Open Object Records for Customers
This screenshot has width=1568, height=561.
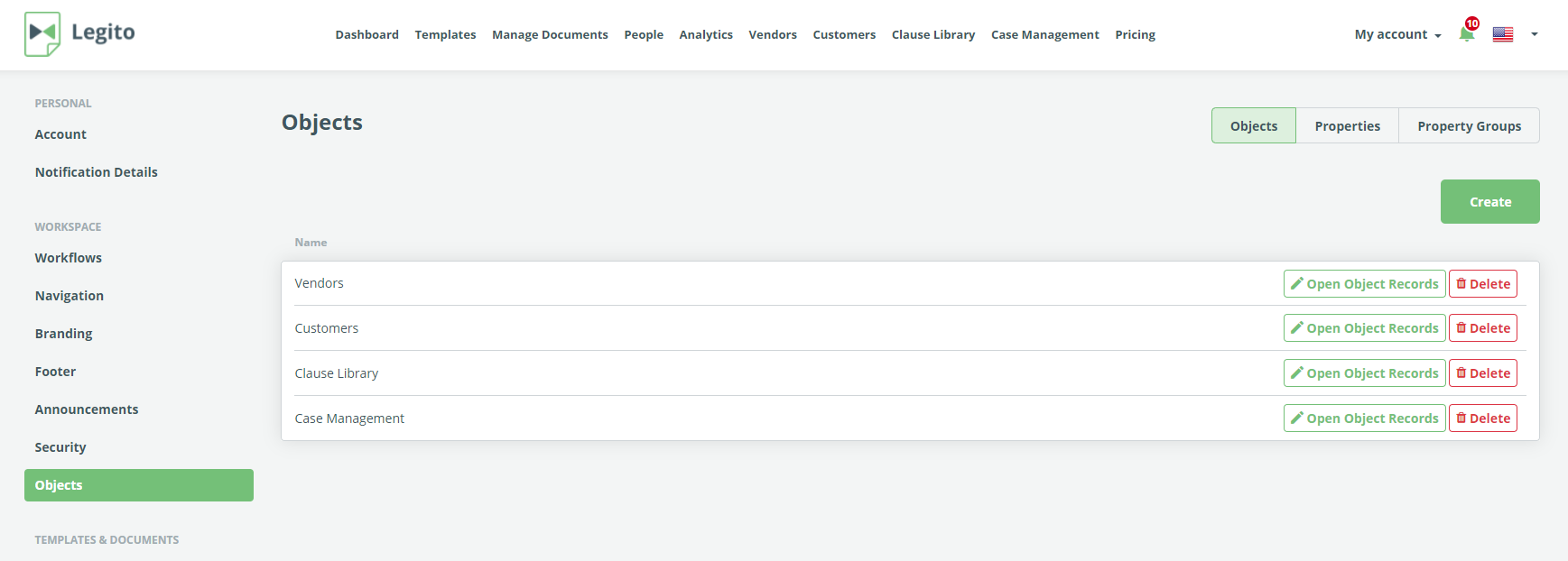click(x=1364, y=328)
